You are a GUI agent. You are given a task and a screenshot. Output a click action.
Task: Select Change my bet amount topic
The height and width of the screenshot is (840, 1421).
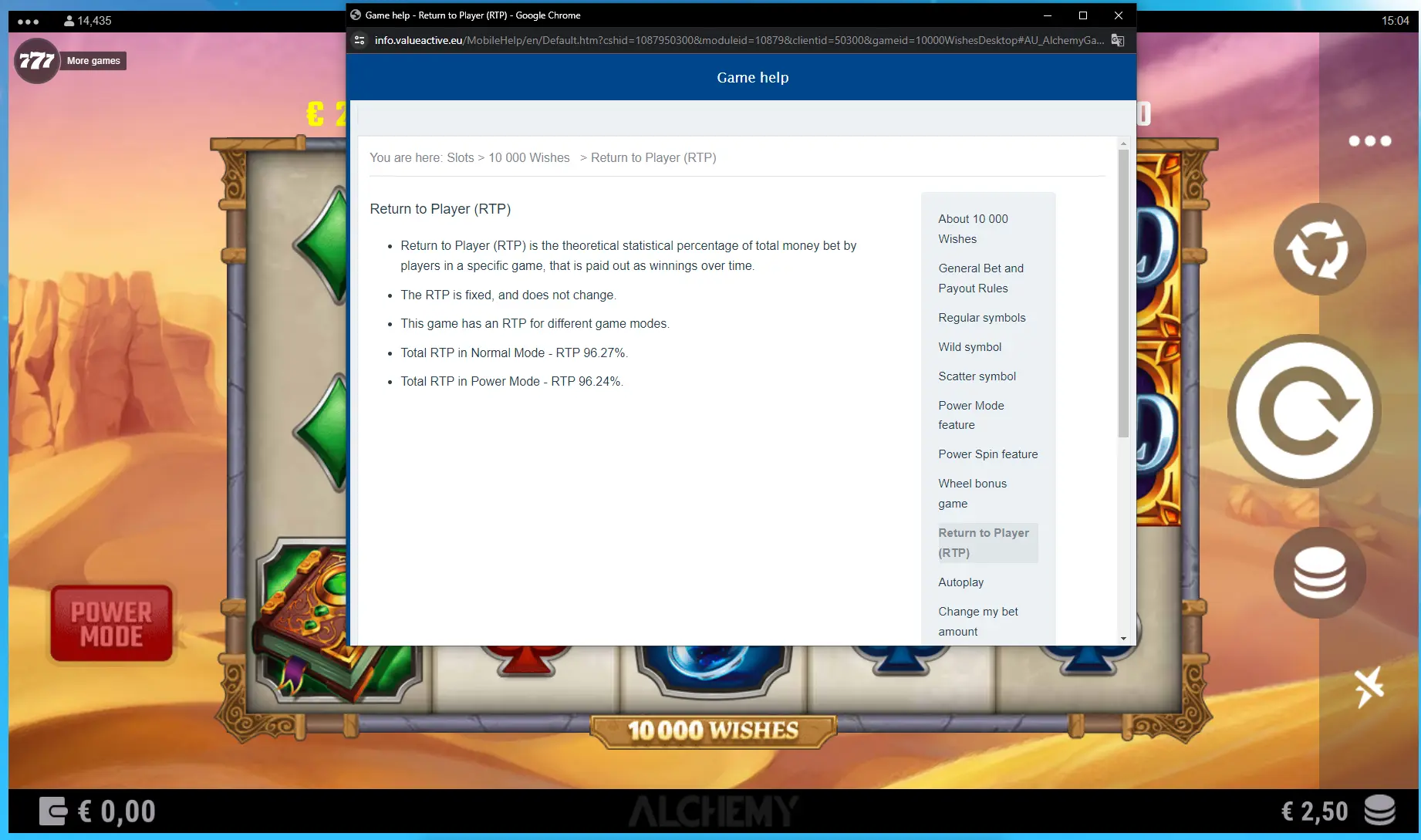point(977,622)
